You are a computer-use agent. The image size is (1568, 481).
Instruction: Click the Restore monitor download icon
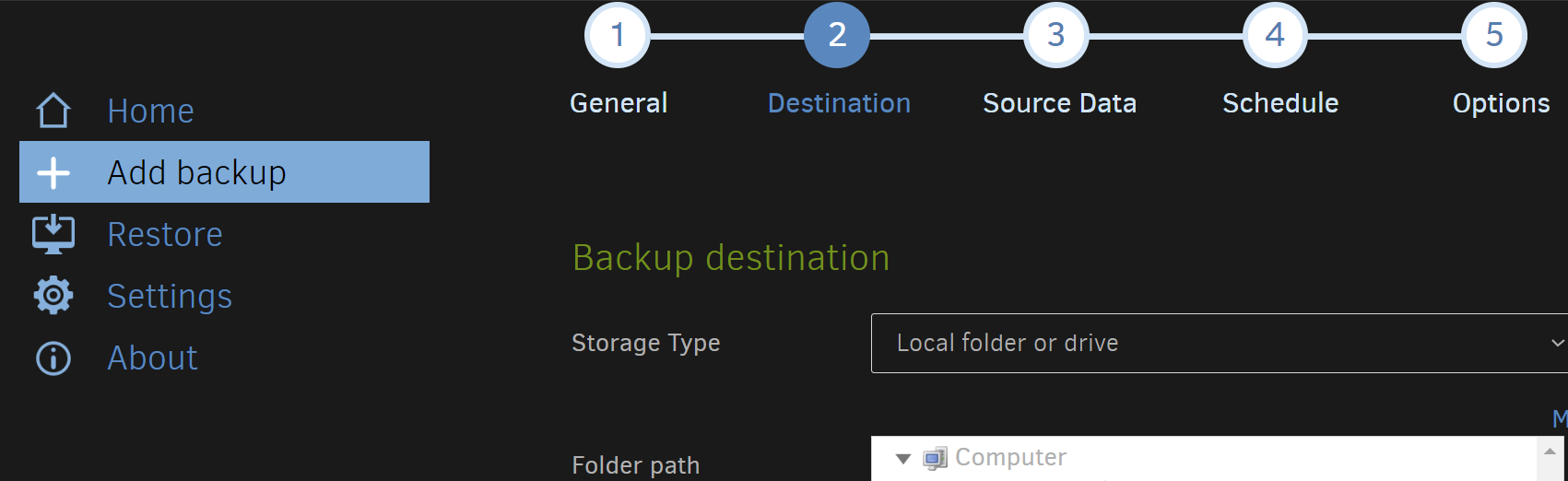pyautogui.click(x=53, y=234)
